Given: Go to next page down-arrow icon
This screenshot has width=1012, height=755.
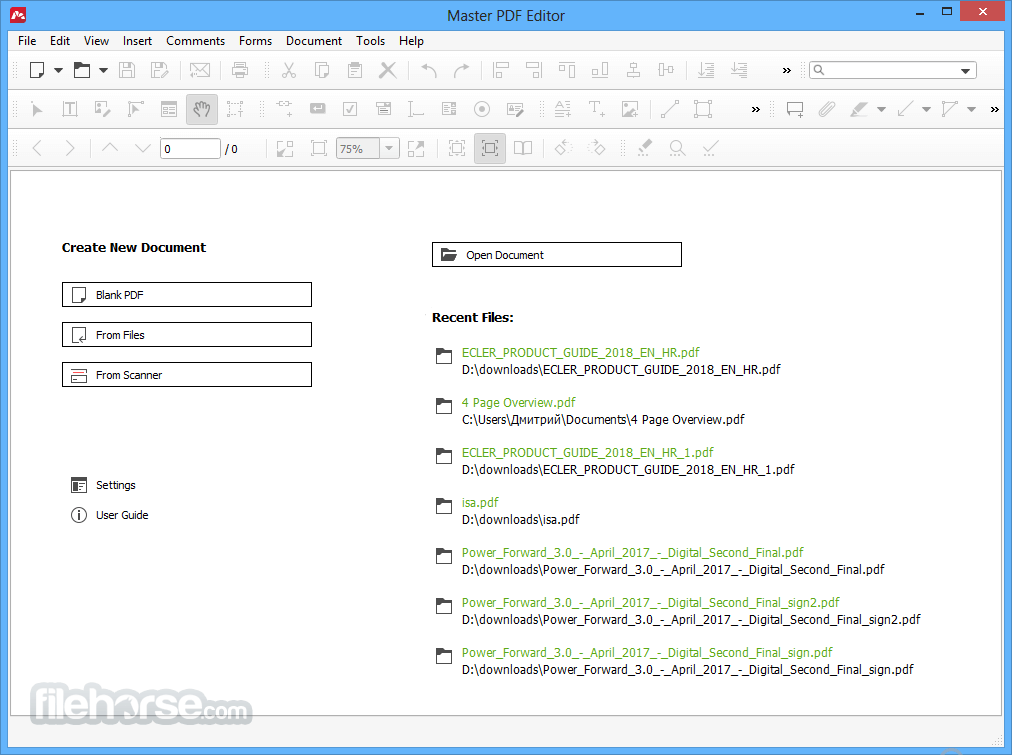Looking at the screenshot, I should coord(143,148).
